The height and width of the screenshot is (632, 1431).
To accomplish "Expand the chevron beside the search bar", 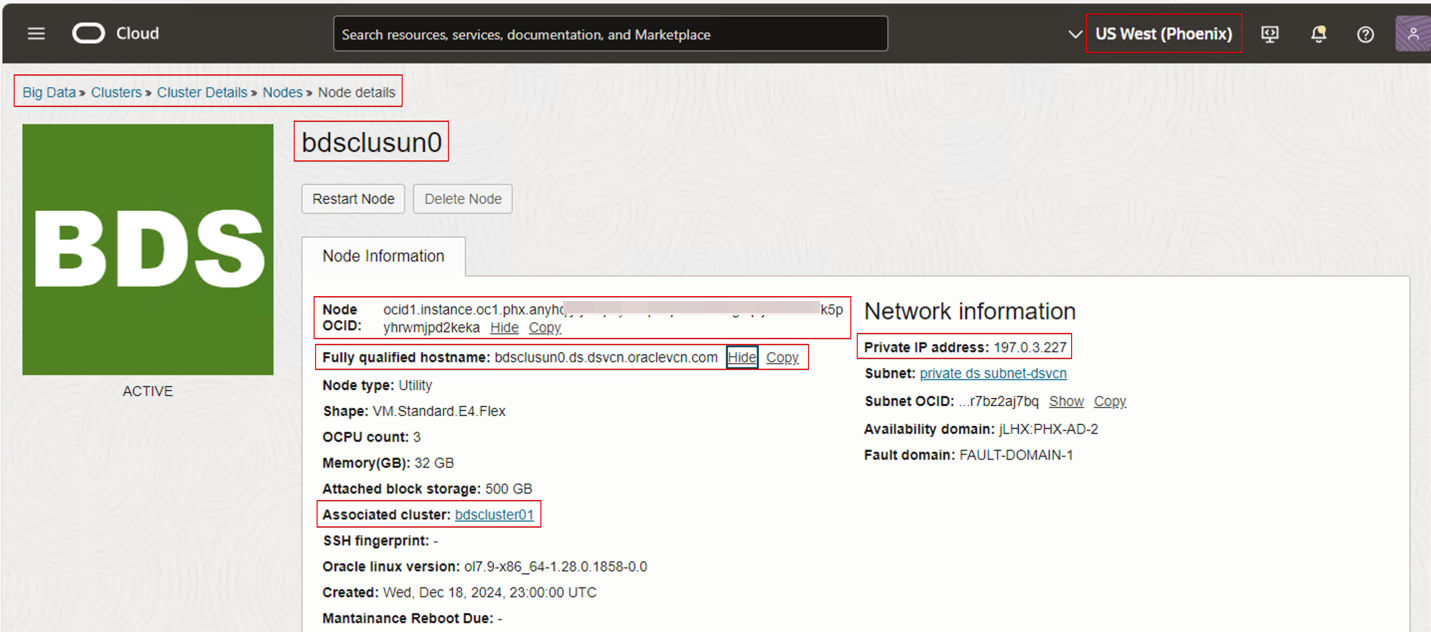I will 1075,33.
